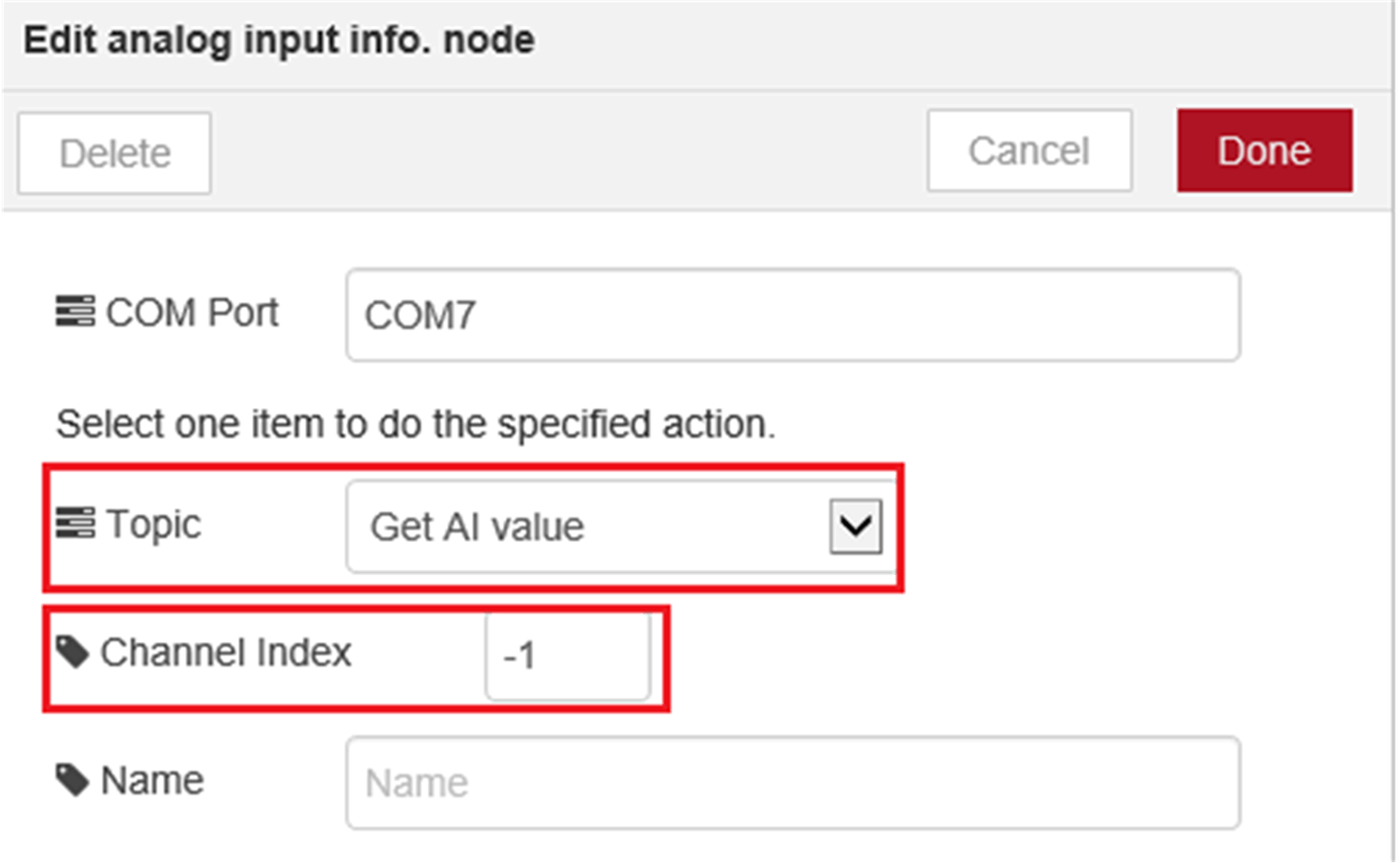Click empty toolbar space between Delete and Cancel
This screenshot has width=1400, height=863.
click(x=568, y=152)
